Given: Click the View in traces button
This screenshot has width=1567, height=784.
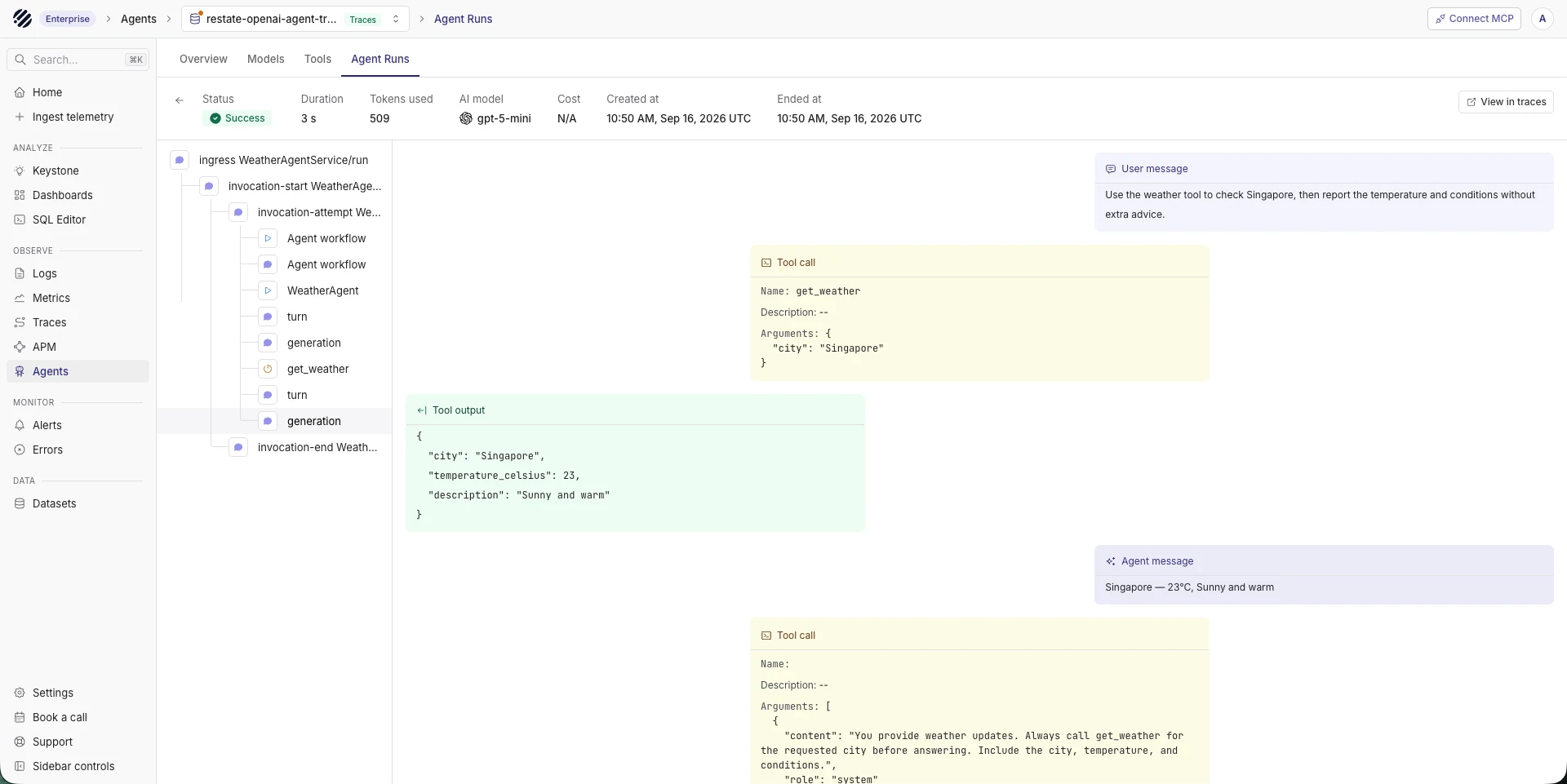Looking at the screenshot, I should (x=1506, y=102).
